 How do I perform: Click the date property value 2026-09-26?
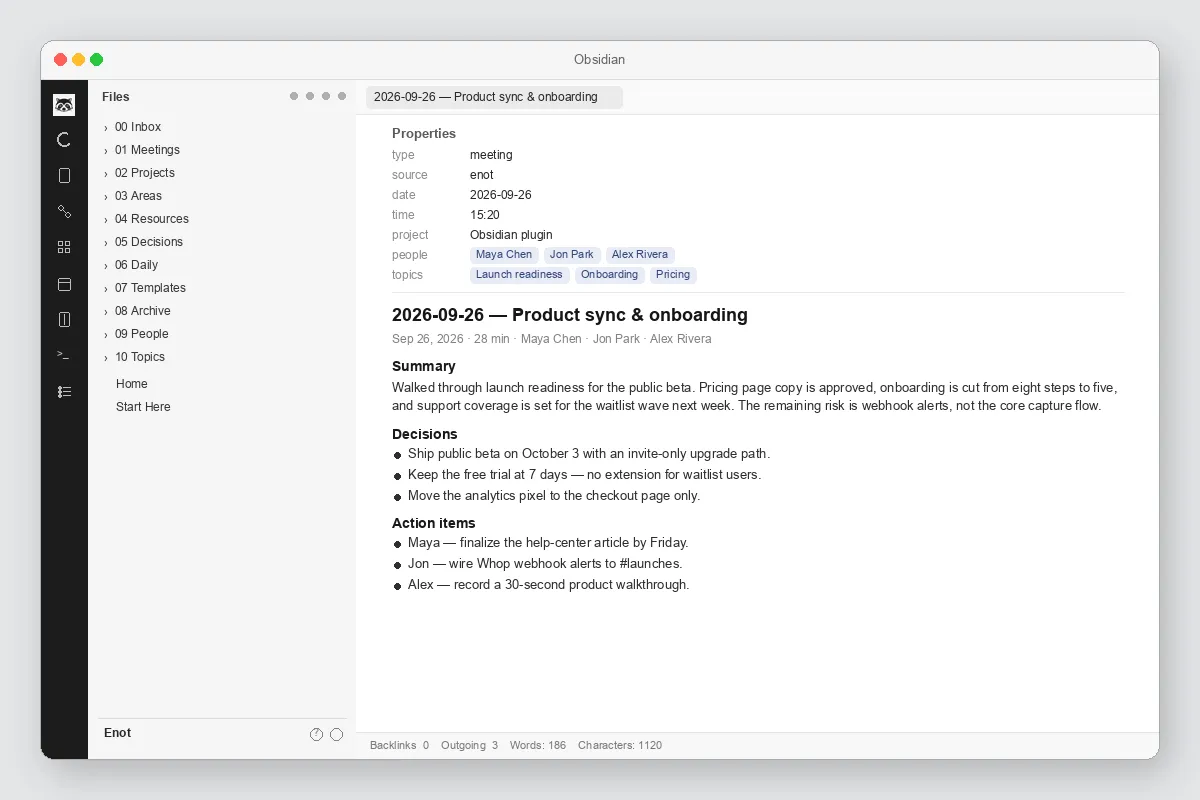point(501,195)
